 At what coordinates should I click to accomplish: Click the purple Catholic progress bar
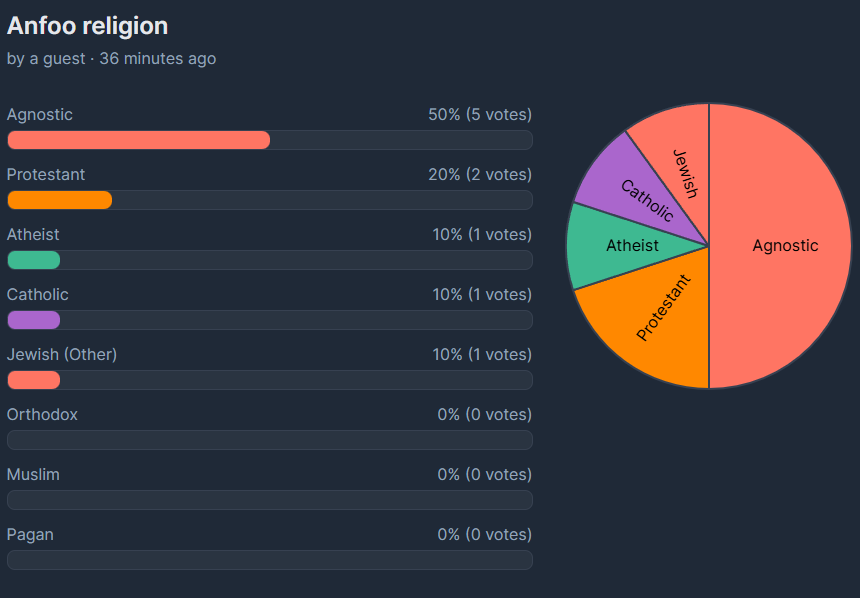pos(269,320)
